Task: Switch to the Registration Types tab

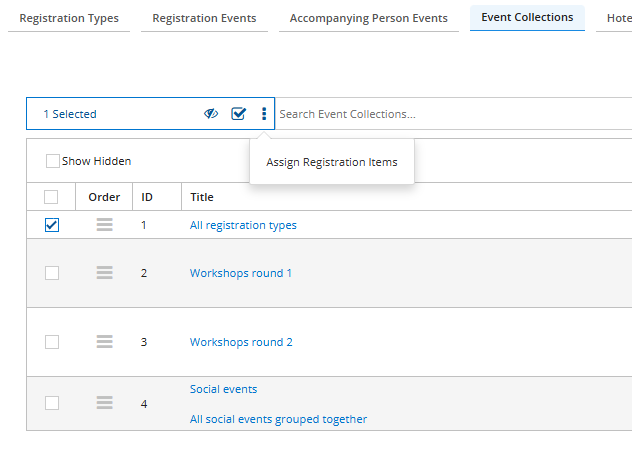Action: pyautogui.click(x=69, y=19)
